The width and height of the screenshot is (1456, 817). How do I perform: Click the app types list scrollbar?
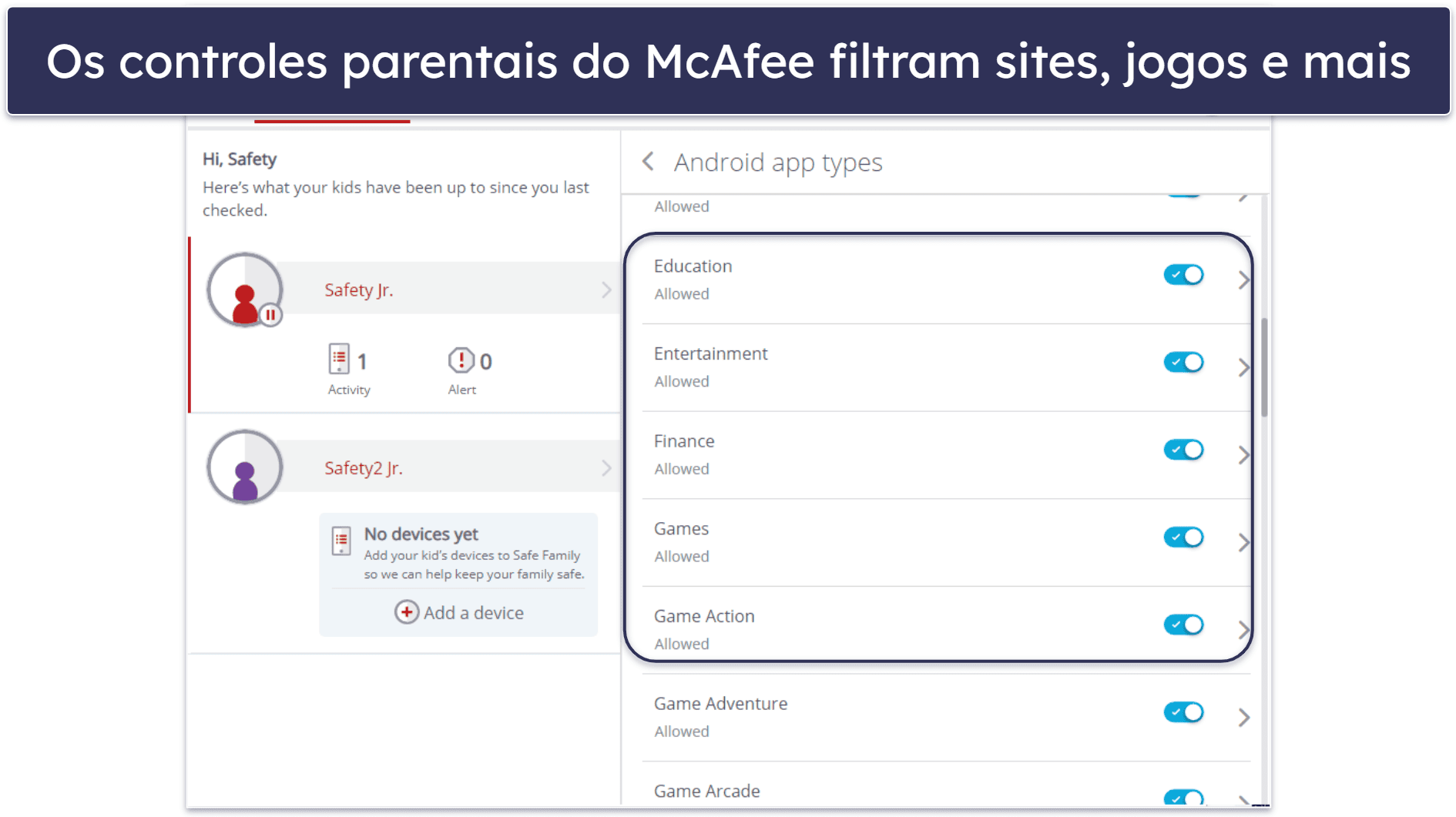click(1264, 367)
